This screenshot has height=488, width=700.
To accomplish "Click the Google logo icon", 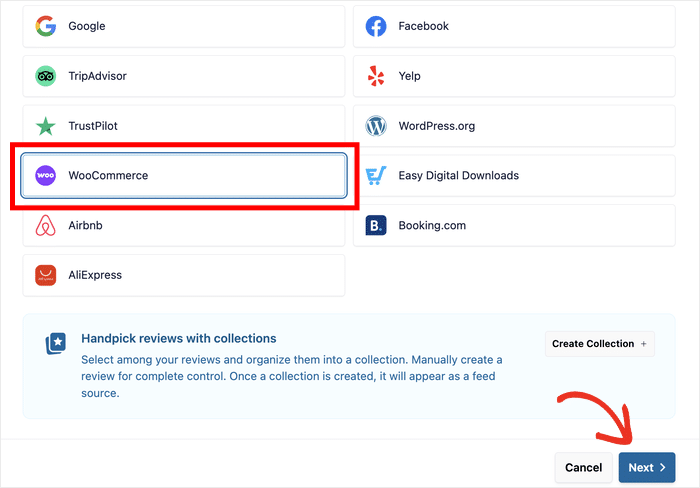I will pos(46,26).
